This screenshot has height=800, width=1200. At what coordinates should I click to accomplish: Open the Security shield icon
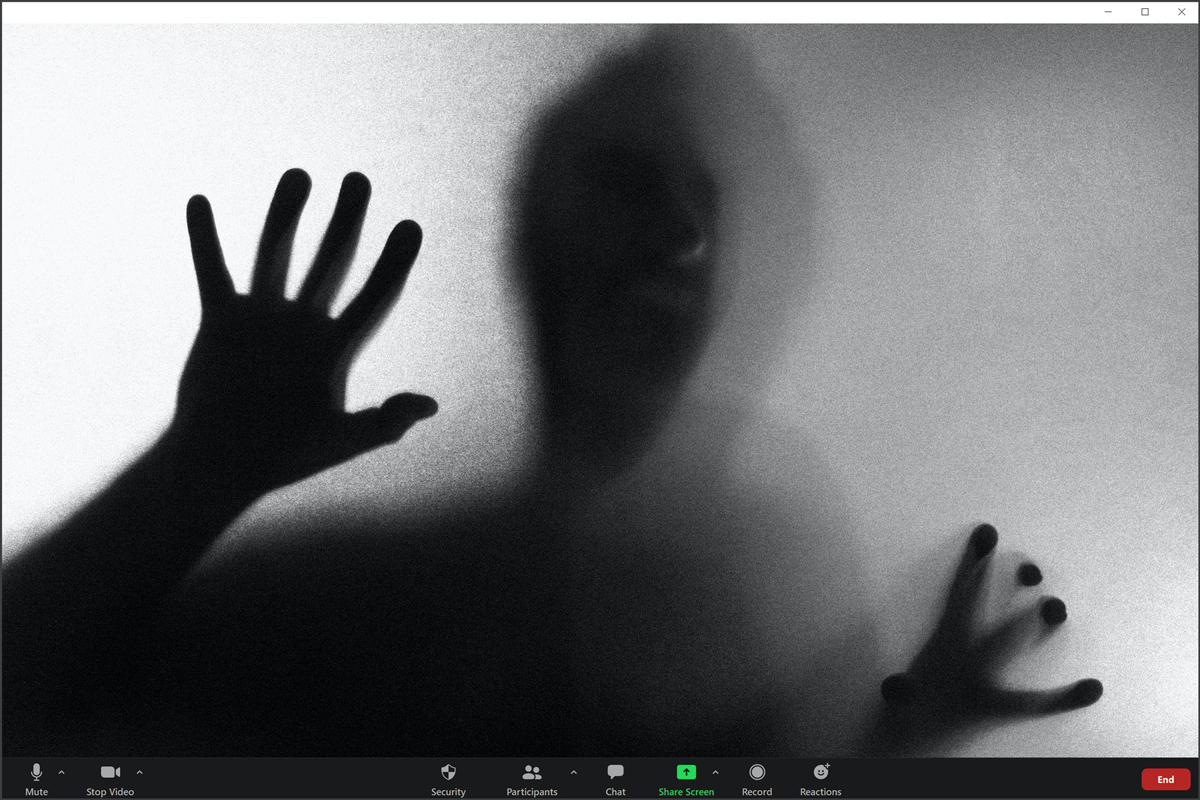click(x=448, y=772)
